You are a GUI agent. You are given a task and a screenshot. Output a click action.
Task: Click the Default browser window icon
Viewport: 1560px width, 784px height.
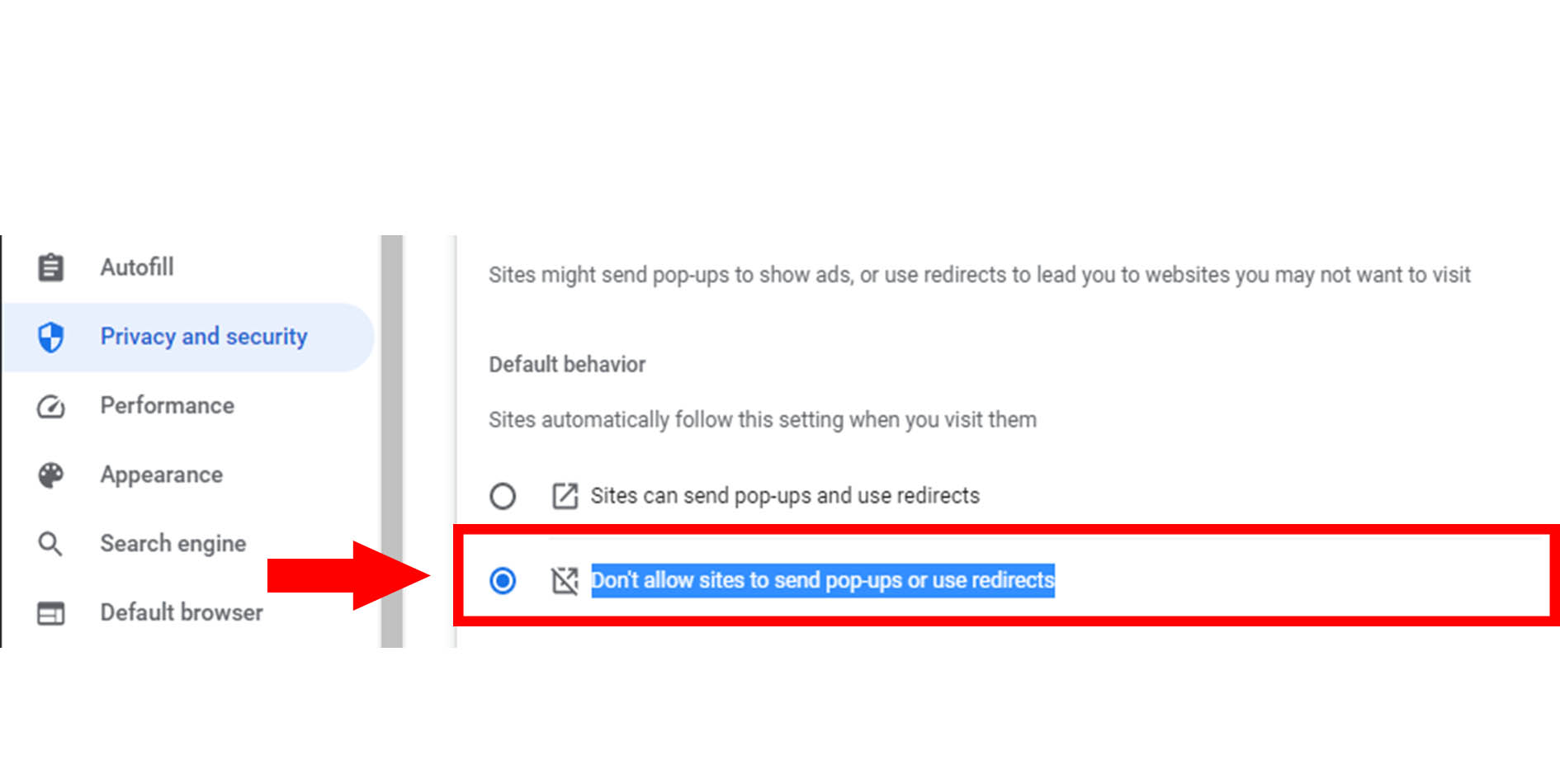(50, 613)
